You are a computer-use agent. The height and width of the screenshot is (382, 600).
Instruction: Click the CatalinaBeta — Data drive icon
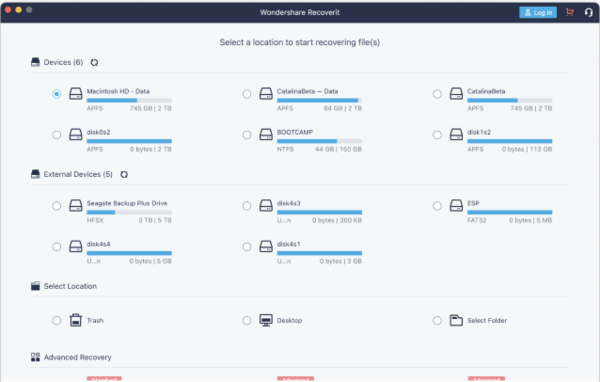(266, 93)
